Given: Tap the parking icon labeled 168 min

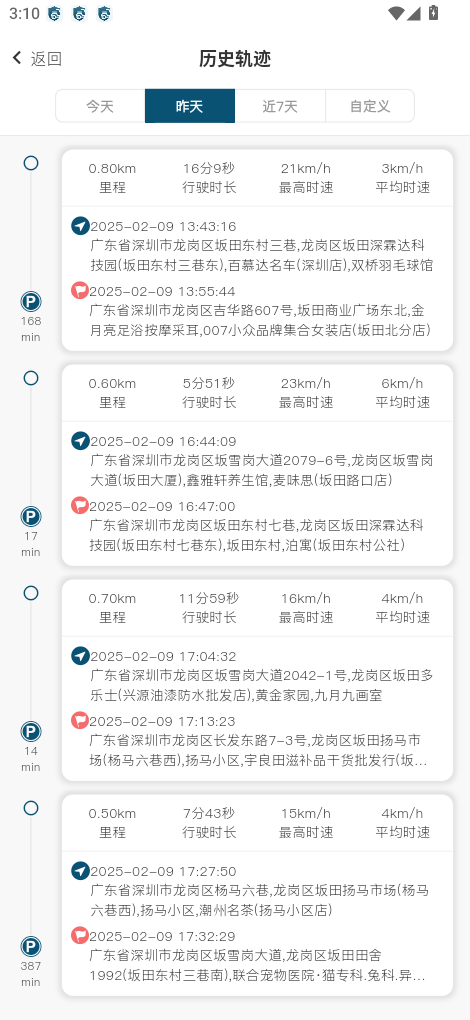Looking at the screenshot, I should click(x=31, y=301).
